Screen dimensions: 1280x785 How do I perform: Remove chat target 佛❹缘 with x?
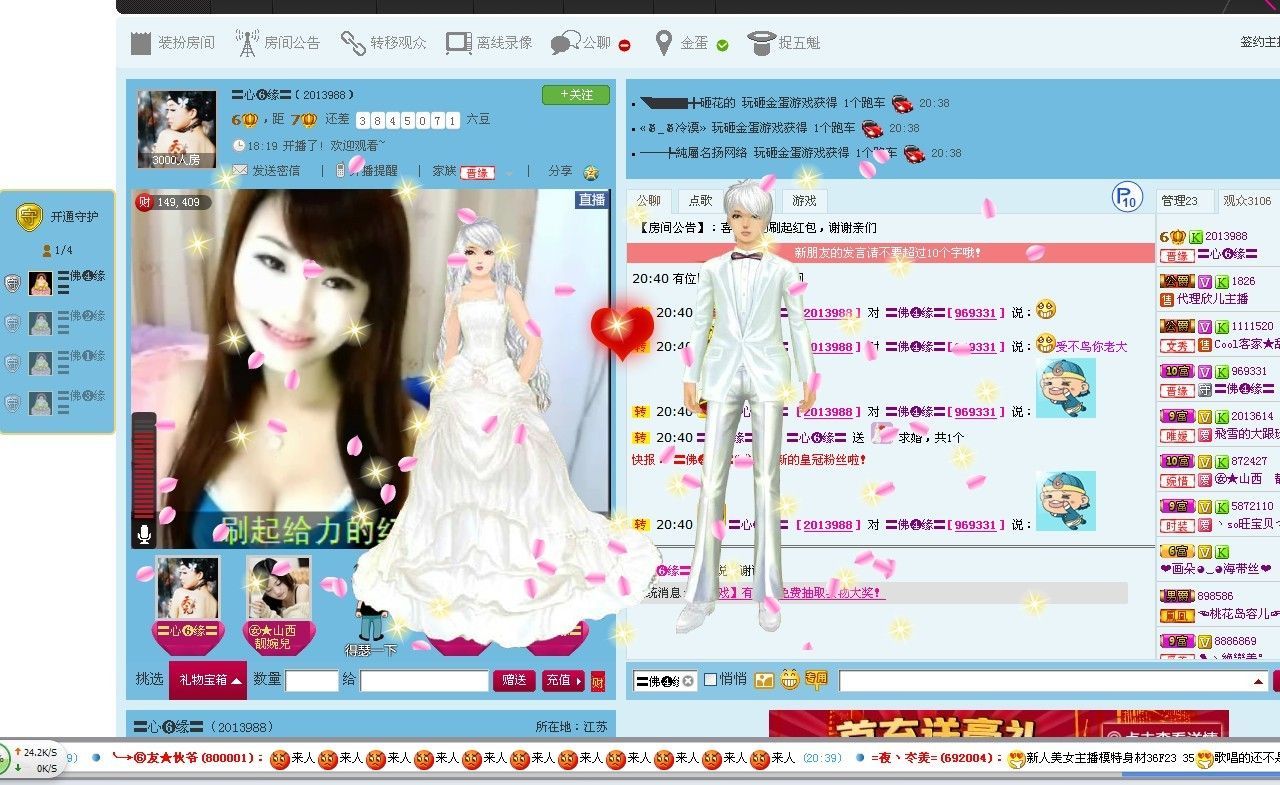[688, 681]
